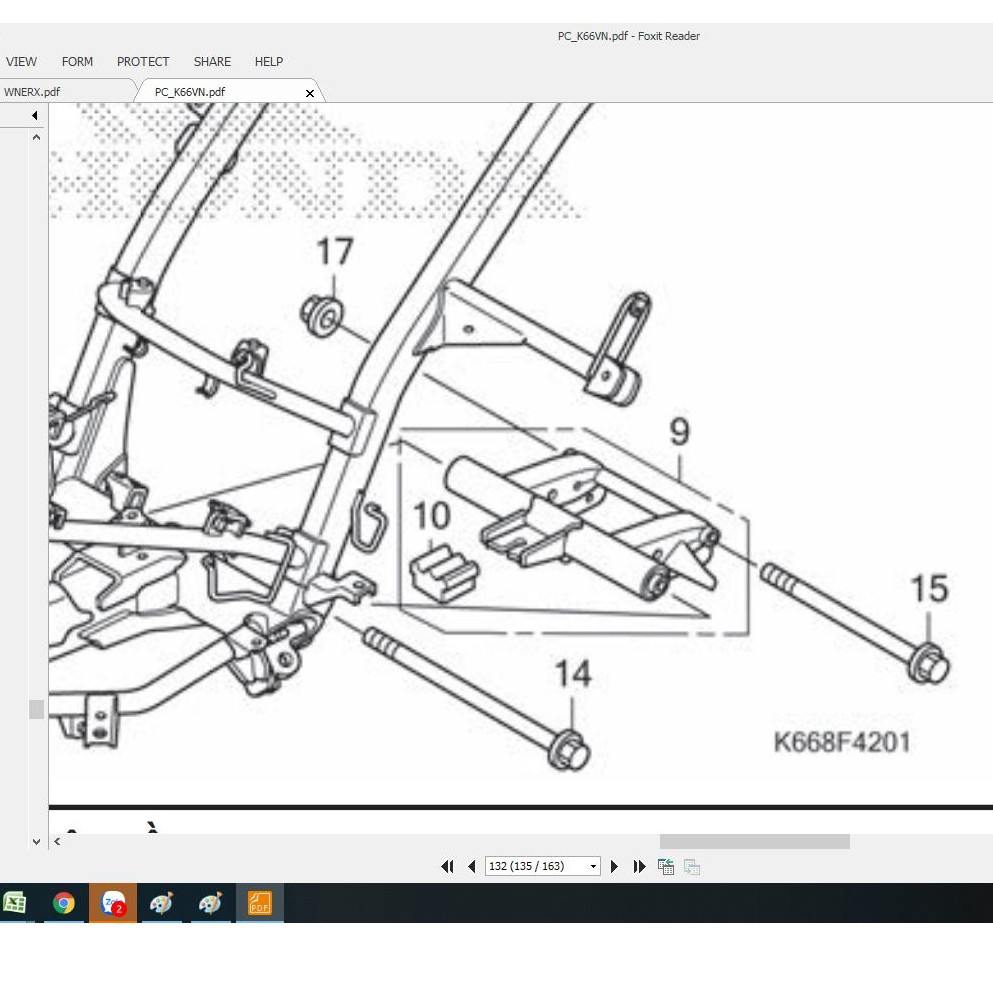Open the PROTECT ribbon tab
This screenshot has width=993, height=993.
[143, 62]
